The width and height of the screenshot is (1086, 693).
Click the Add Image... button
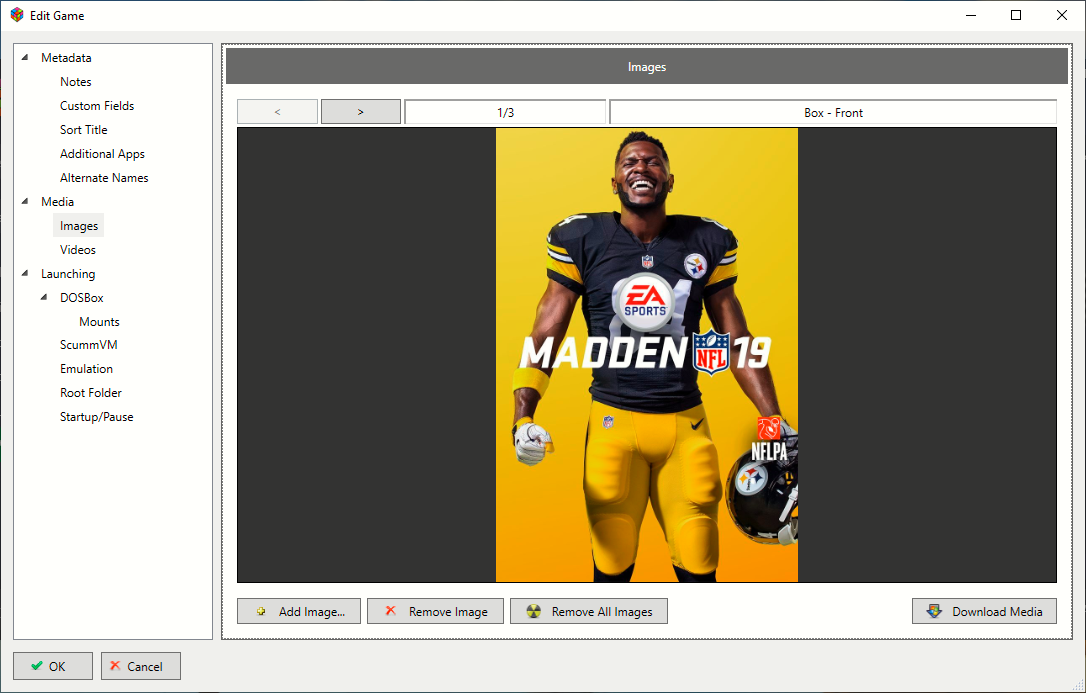299,611
